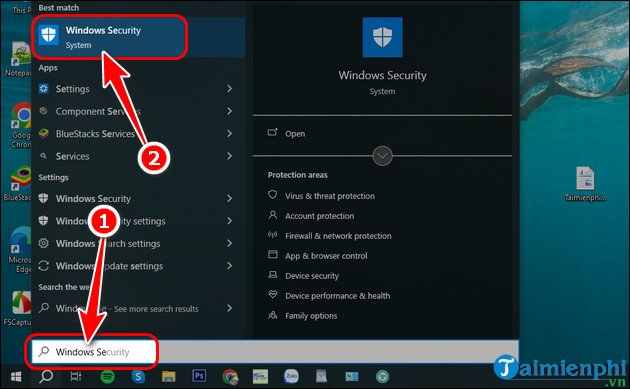This screenshot has width=630, height=389.
Task: Open Photoshop from the taskbar
Action: (x=199, y=376)
